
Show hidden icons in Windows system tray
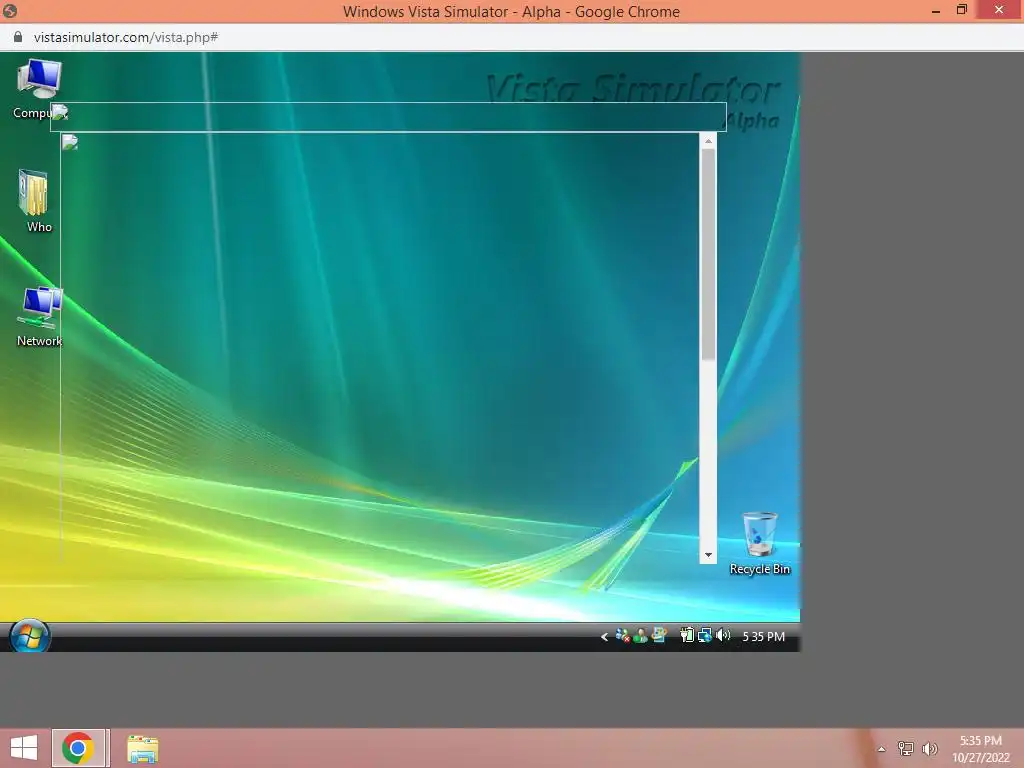882,749
